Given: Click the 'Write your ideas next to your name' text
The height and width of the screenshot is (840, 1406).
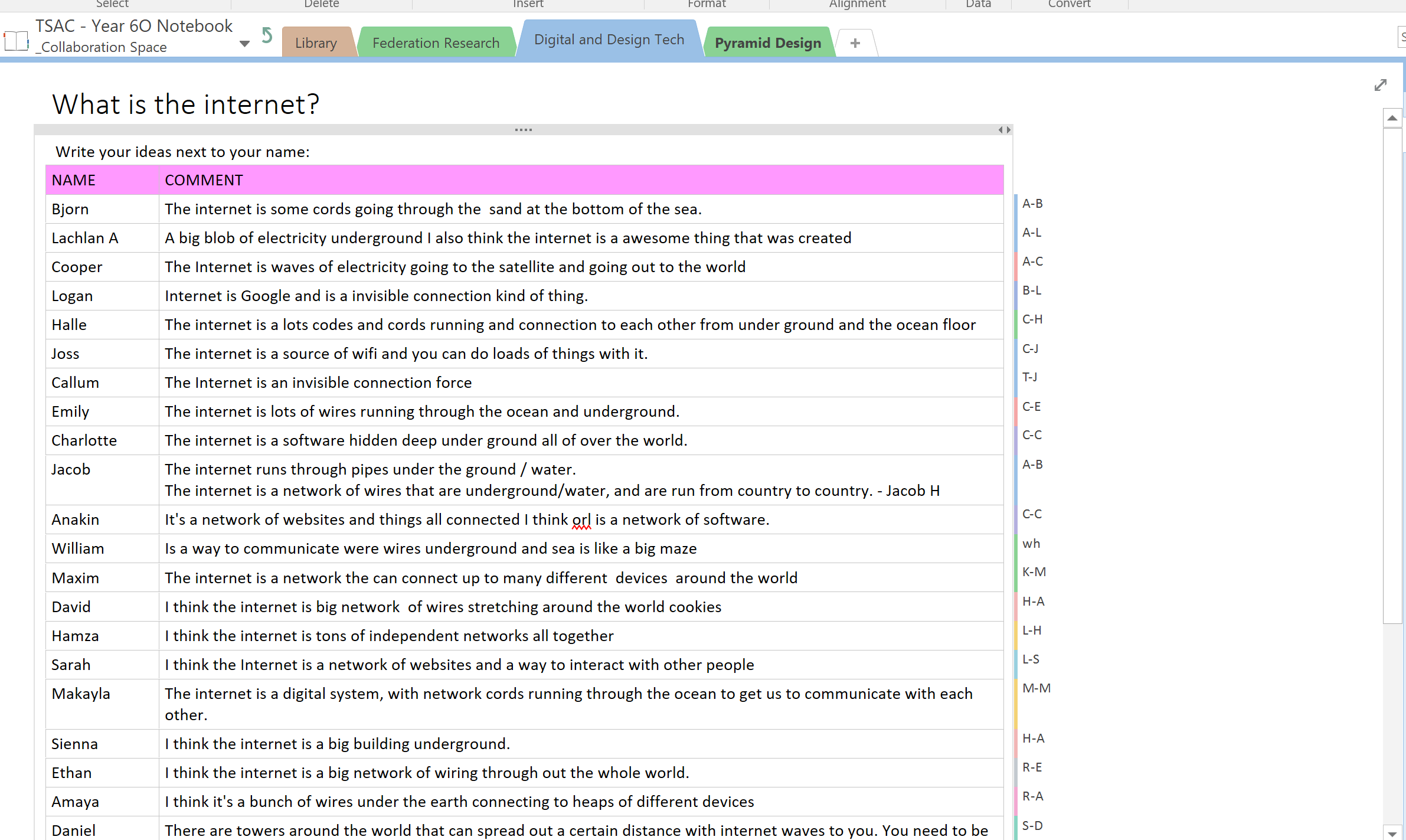Looking at the screenshot, I should [x=182, y=152].
